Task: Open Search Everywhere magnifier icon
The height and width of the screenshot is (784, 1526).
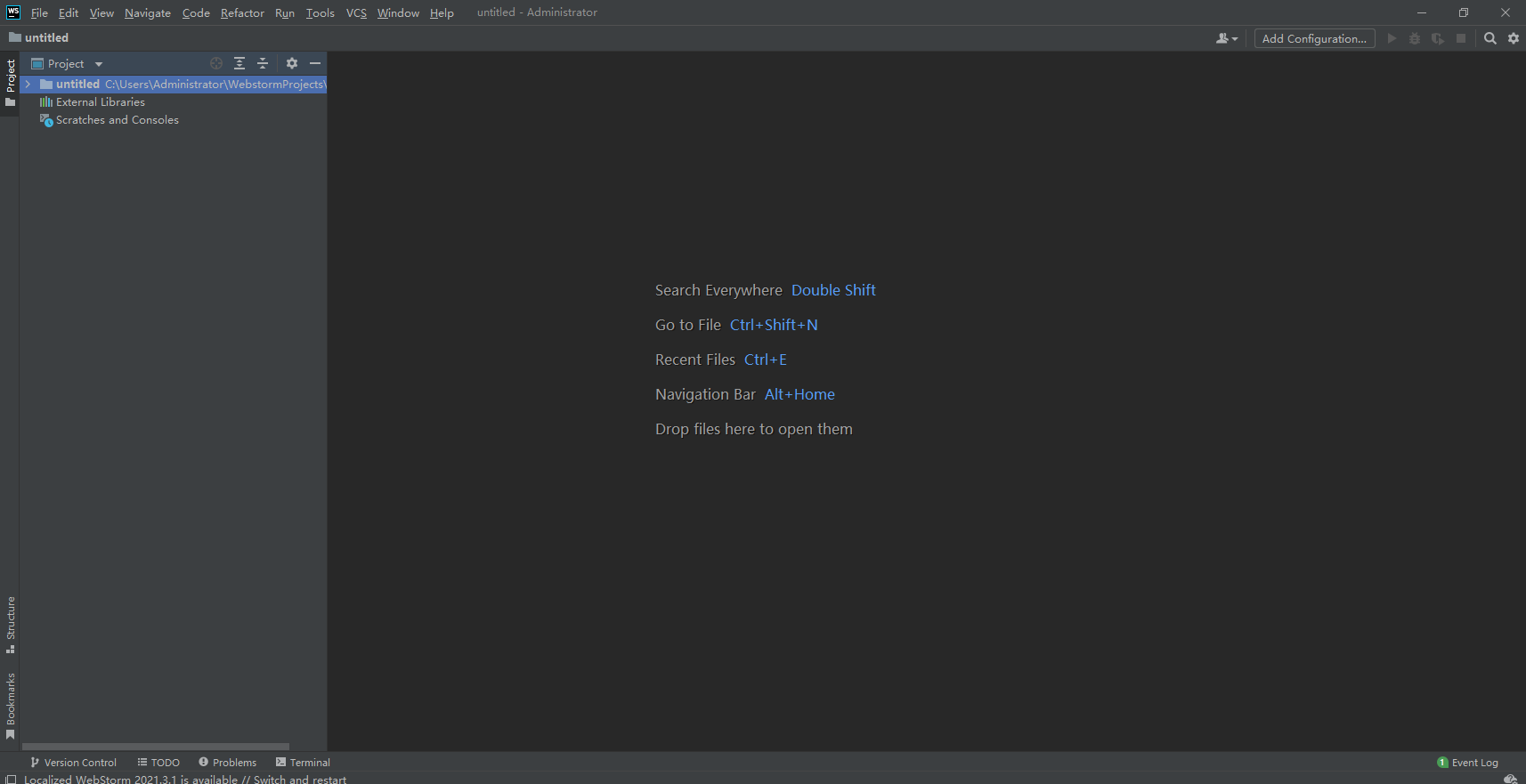Action: (1490, 38)
